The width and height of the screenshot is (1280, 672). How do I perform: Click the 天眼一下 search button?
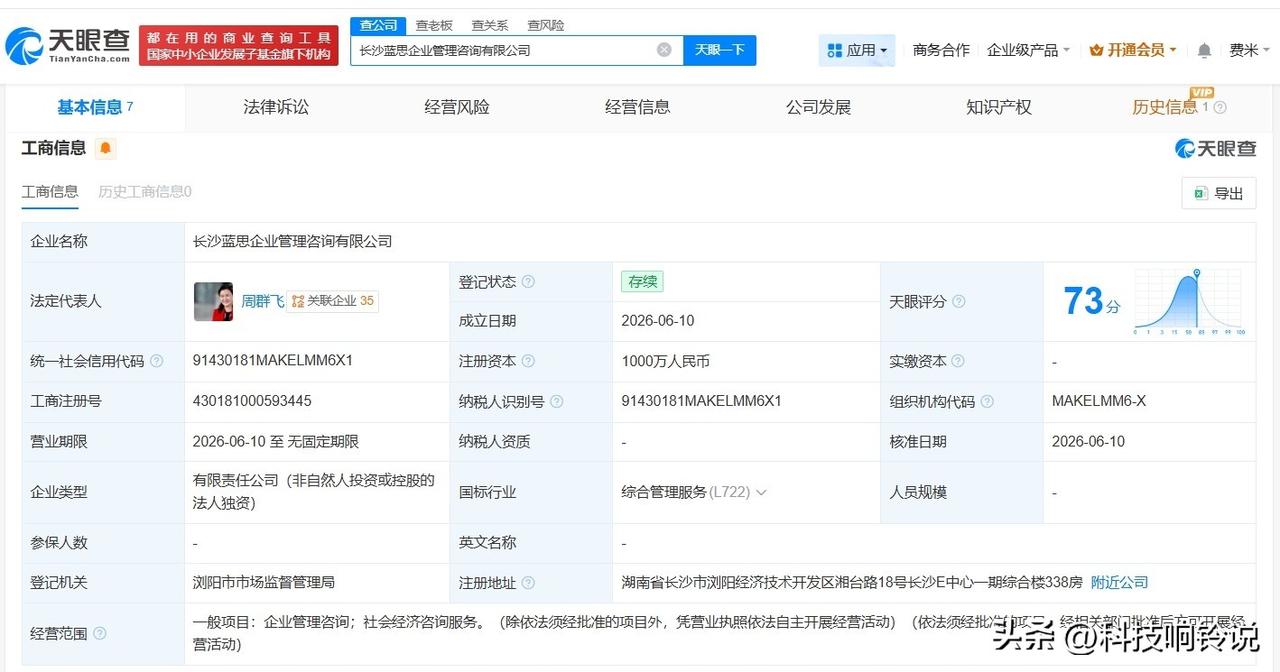(720, 50)
